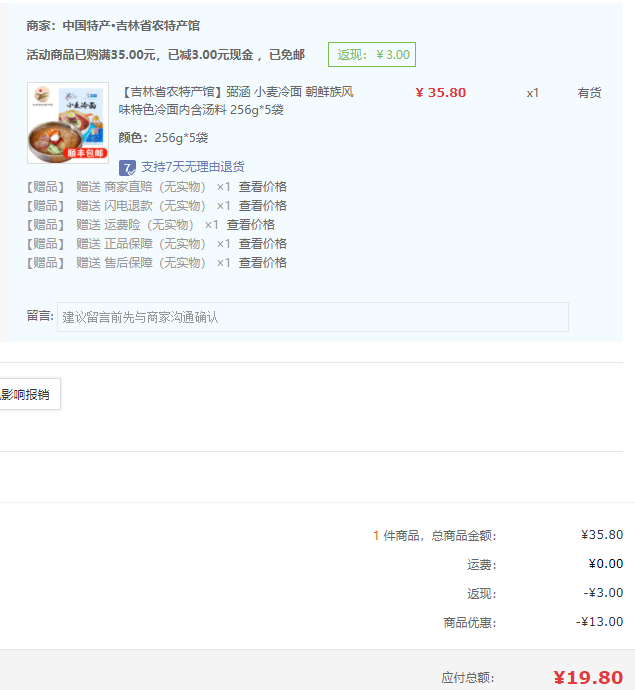Screen dimensions: 635x690
Task: Select the 应付总额 label
Action: click(468, 678)
